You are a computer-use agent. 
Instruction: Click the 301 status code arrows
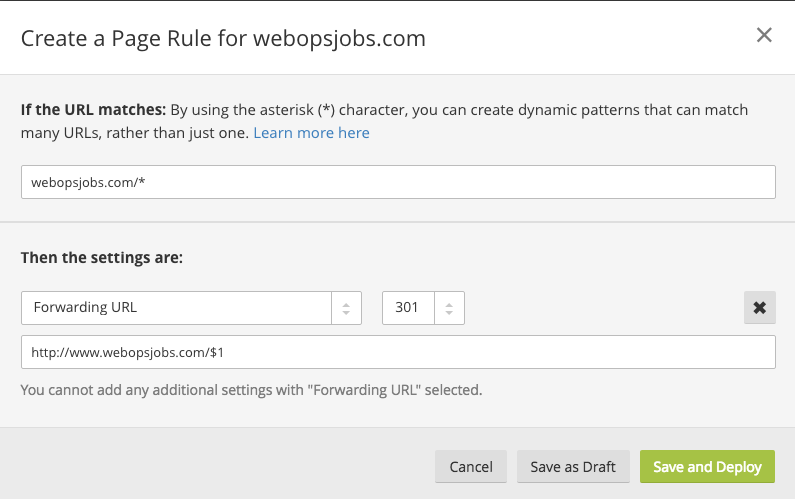click(x=449, y=308)
